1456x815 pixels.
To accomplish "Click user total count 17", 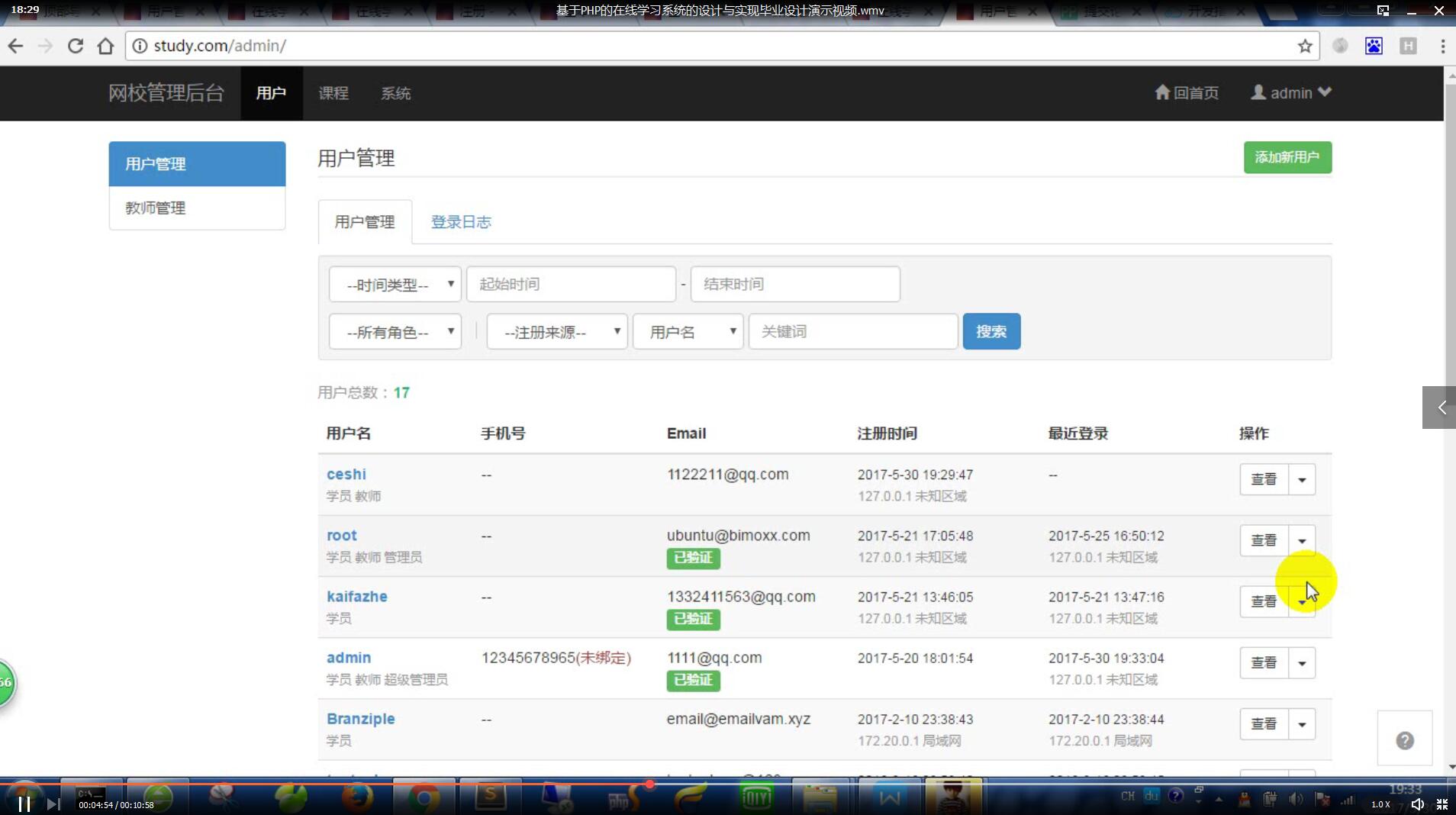I will 401,392.
